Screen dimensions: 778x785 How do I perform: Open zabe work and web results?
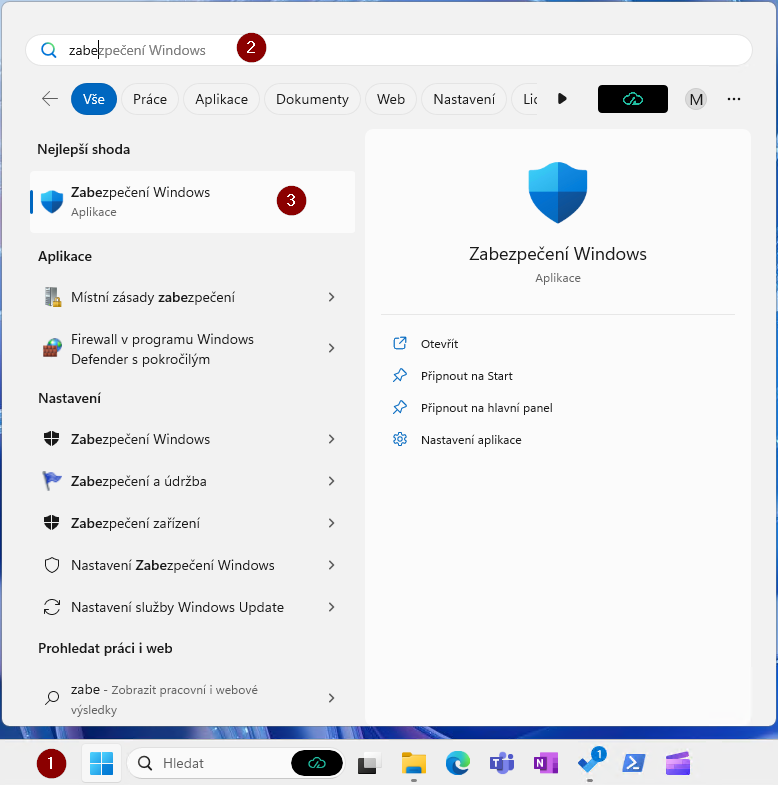[x=193, y=699]
